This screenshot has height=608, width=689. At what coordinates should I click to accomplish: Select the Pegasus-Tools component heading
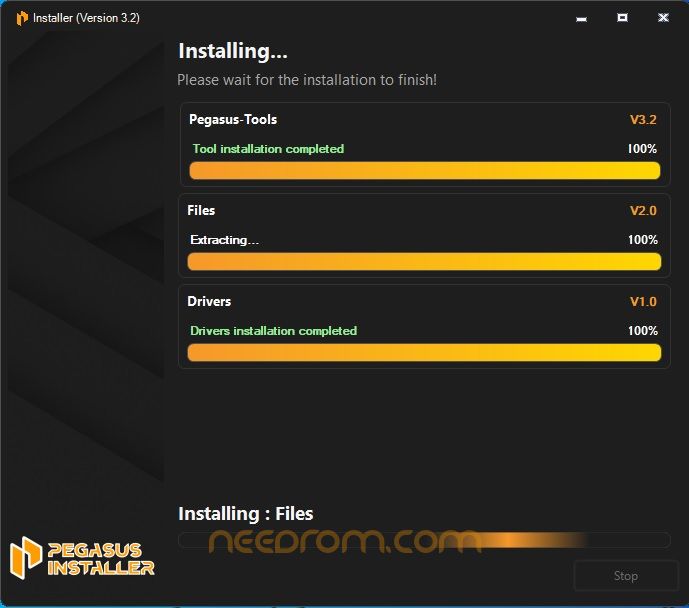pyautogui.click(x=233, y=120)
